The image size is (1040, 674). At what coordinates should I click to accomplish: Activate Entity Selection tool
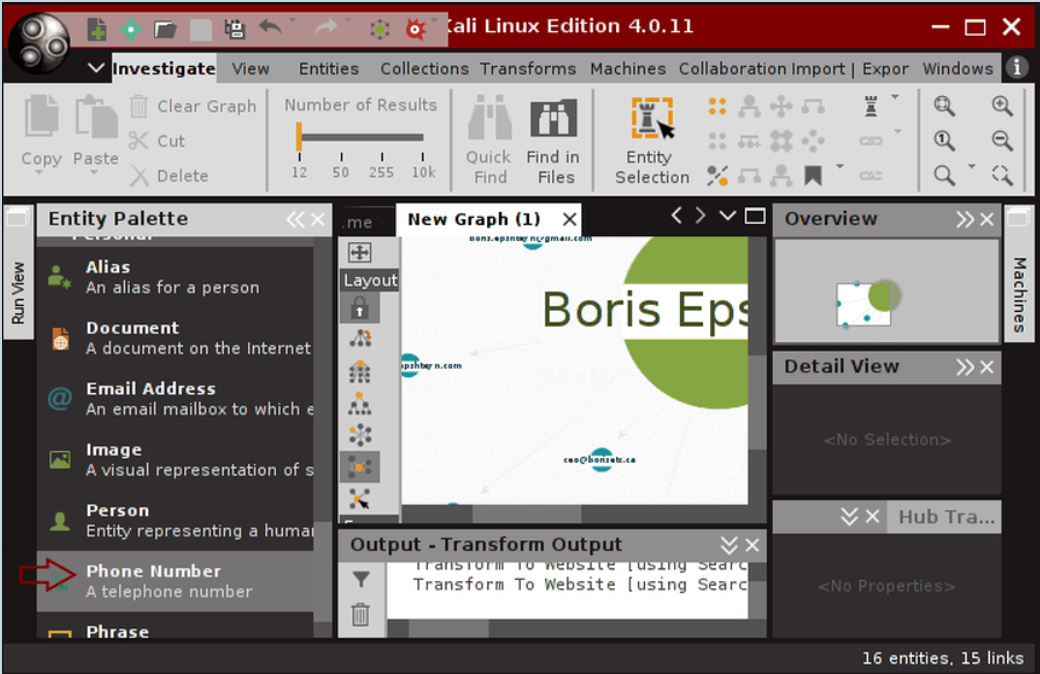(652, 140)
